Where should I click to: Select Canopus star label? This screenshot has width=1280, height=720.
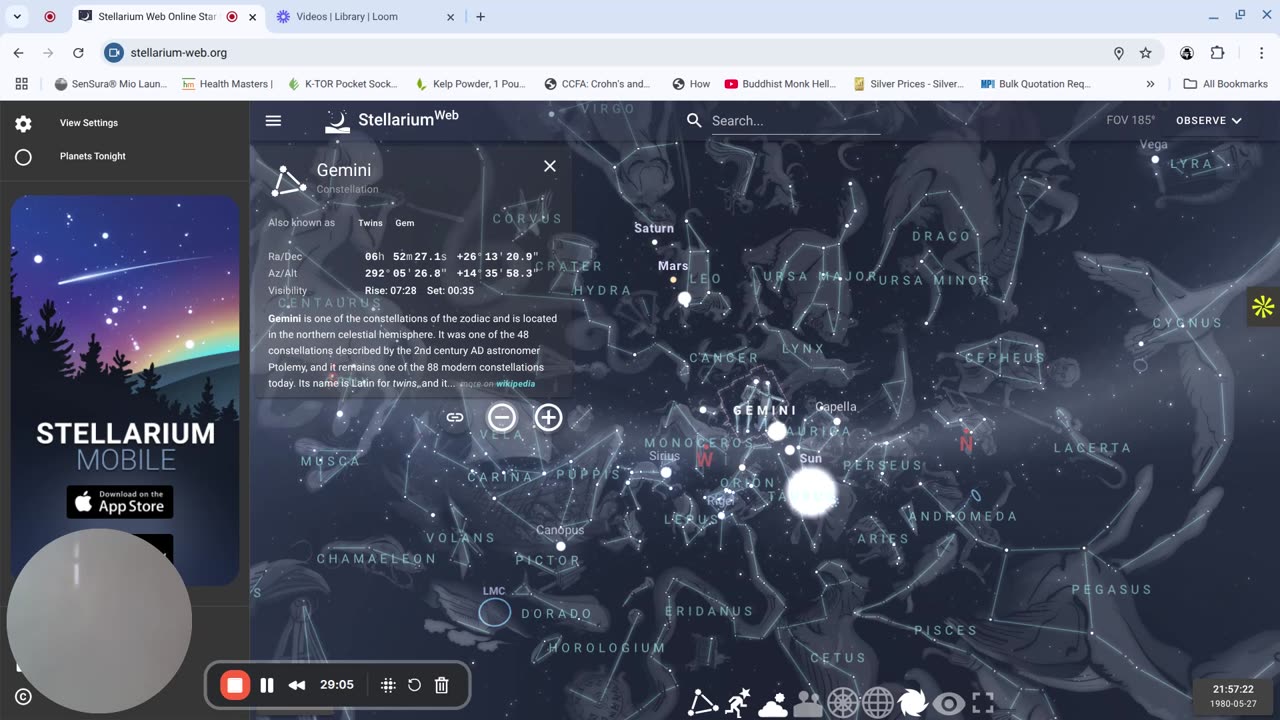pyautogui.click(x=560, y=530)
